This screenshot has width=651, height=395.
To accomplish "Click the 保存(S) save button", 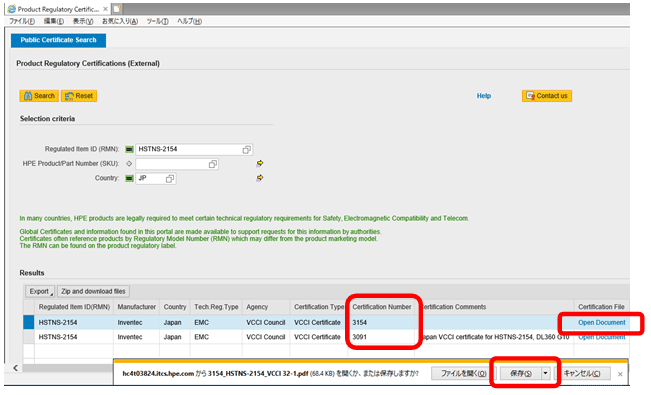I will pos(521,373).
